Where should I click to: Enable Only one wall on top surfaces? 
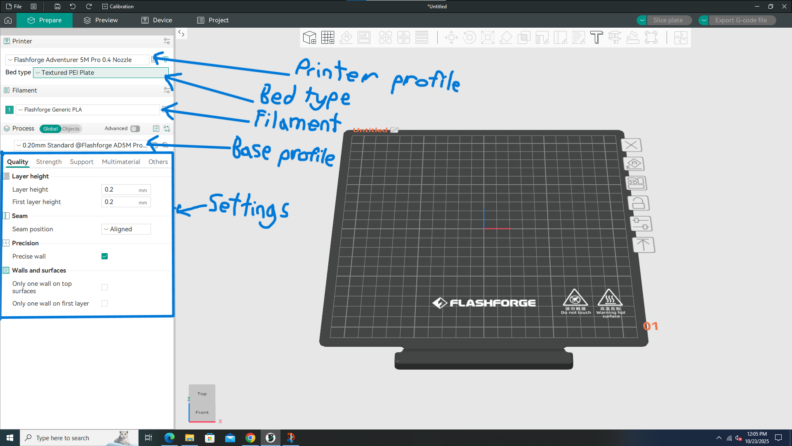105,287
